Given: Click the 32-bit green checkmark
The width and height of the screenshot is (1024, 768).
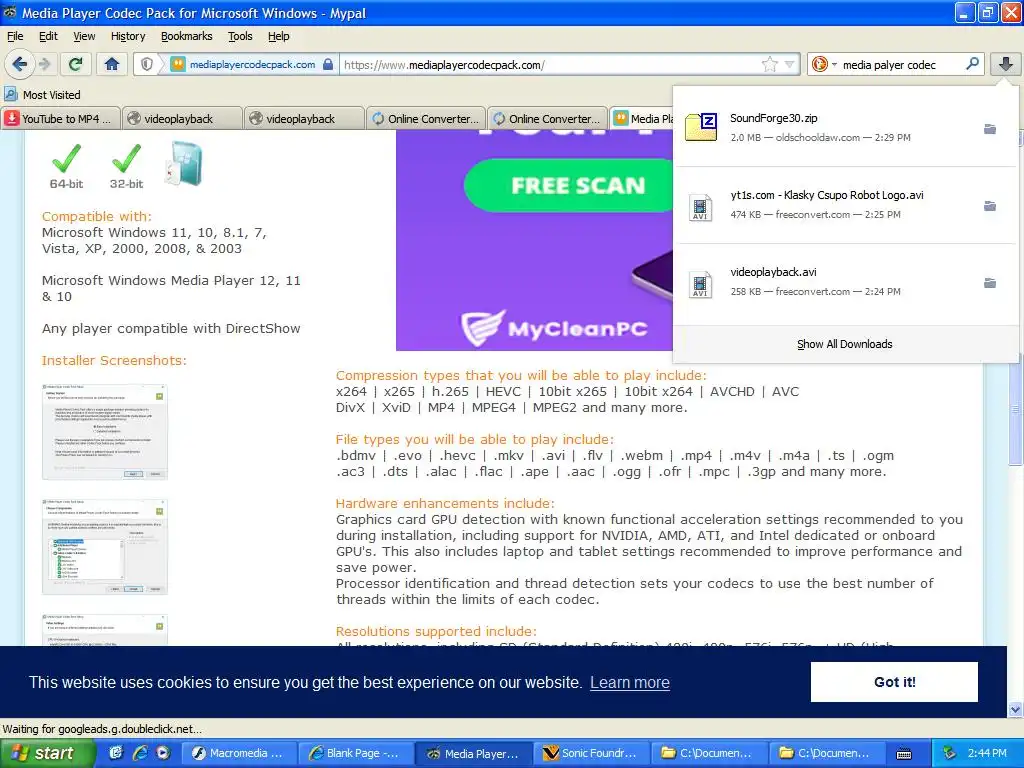Looking at the screenshot, I should (126, 159).
